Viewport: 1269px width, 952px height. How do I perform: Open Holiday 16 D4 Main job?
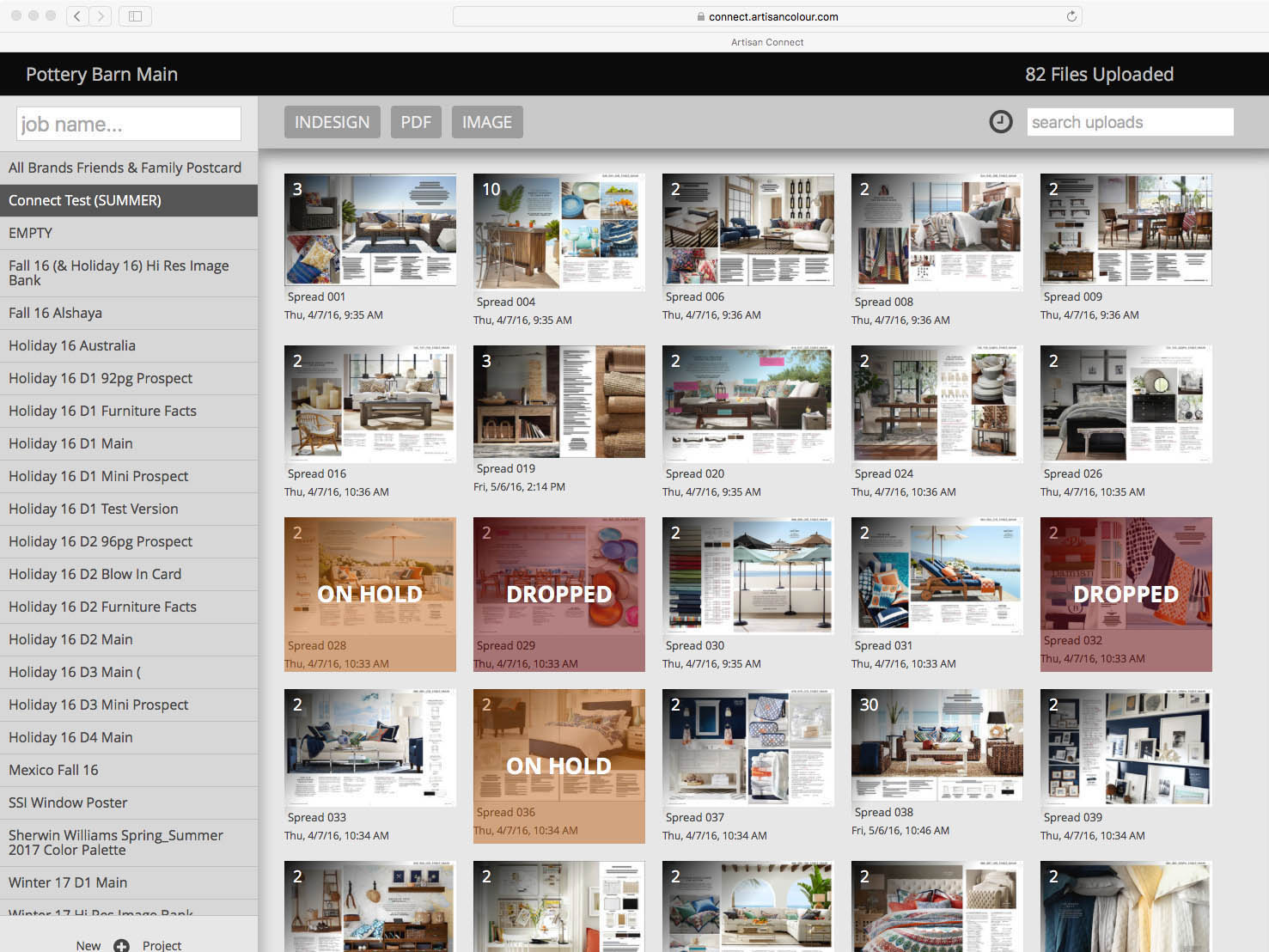pos(129,737)
